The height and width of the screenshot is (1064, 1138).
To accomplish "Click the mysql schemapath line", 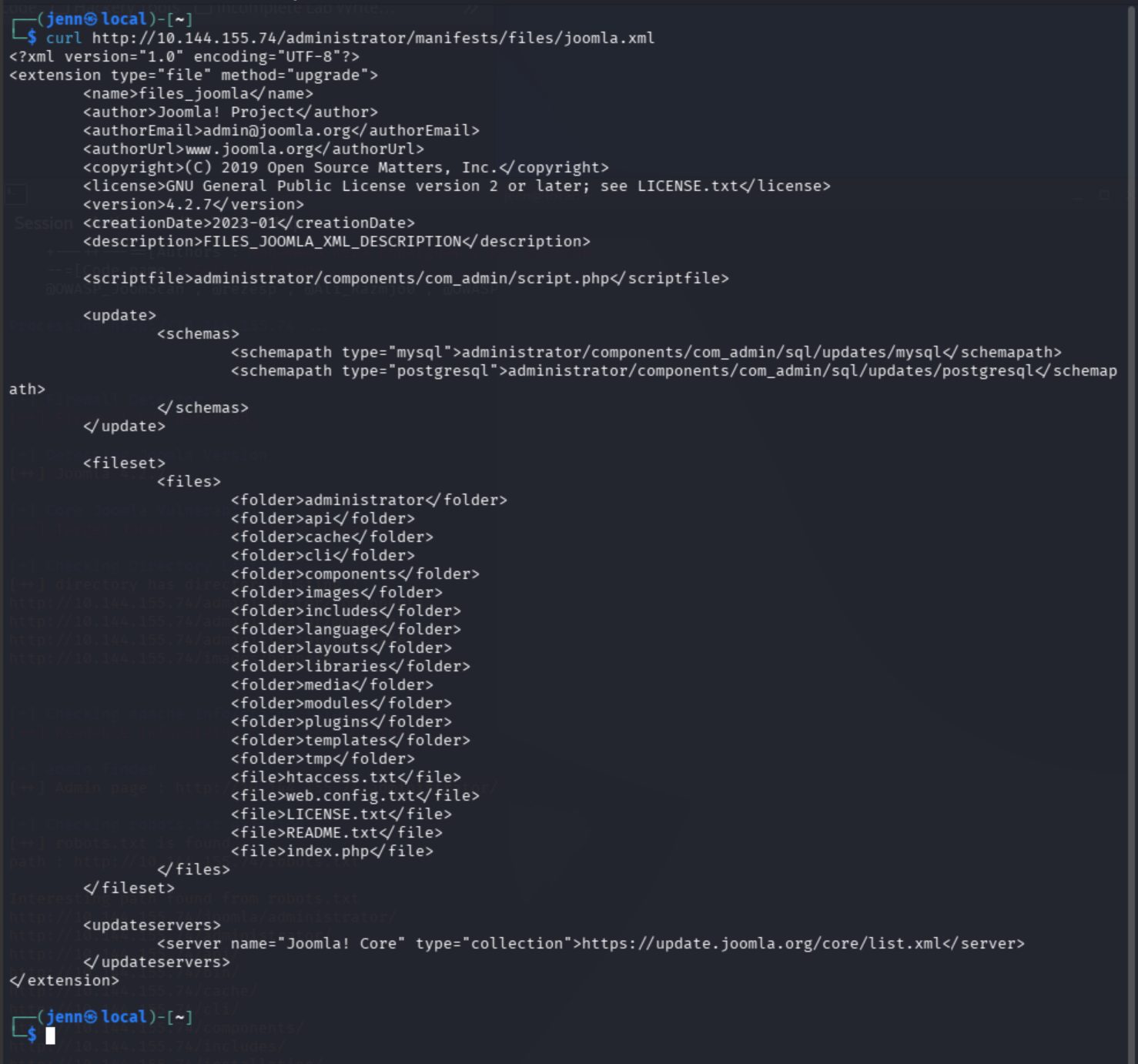I will [x=646, y=352].
